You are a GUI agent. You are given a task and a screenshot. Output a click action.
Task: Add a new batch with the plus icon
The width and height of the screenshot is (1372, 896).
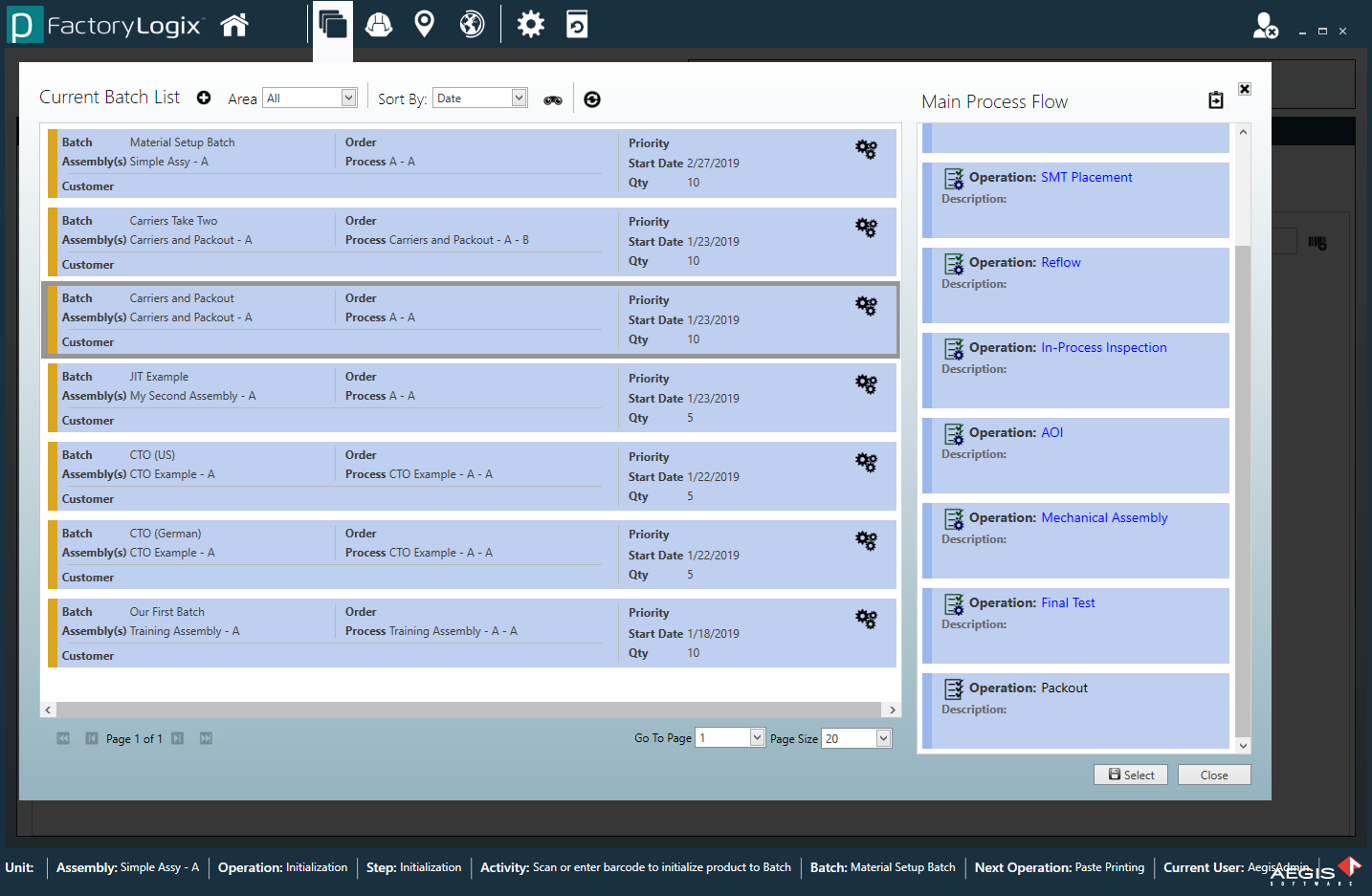click(x=204, y=97)
